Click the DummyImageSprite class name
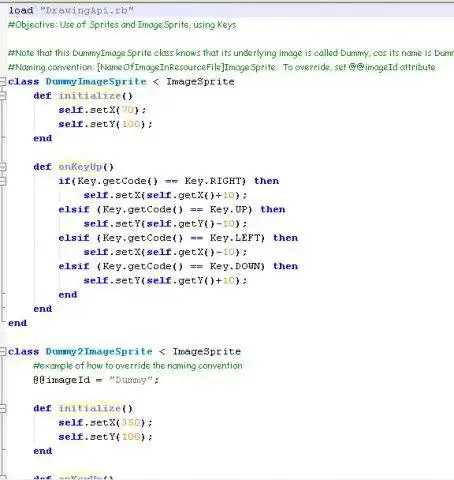 [96, 82]
